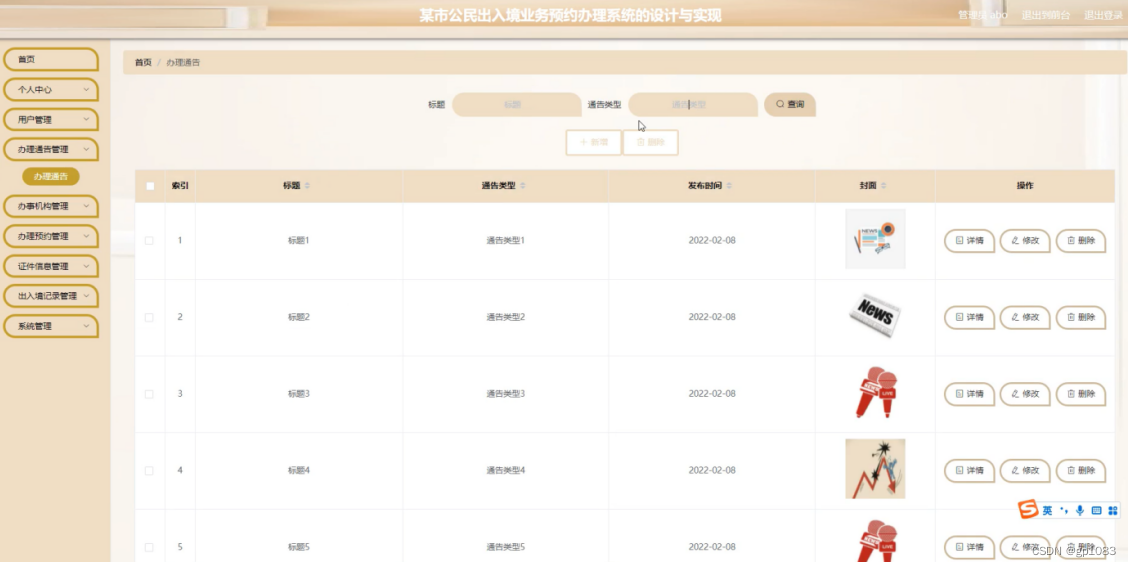Click the 新增 add button
1131x567 pixels.
[594, 142]
